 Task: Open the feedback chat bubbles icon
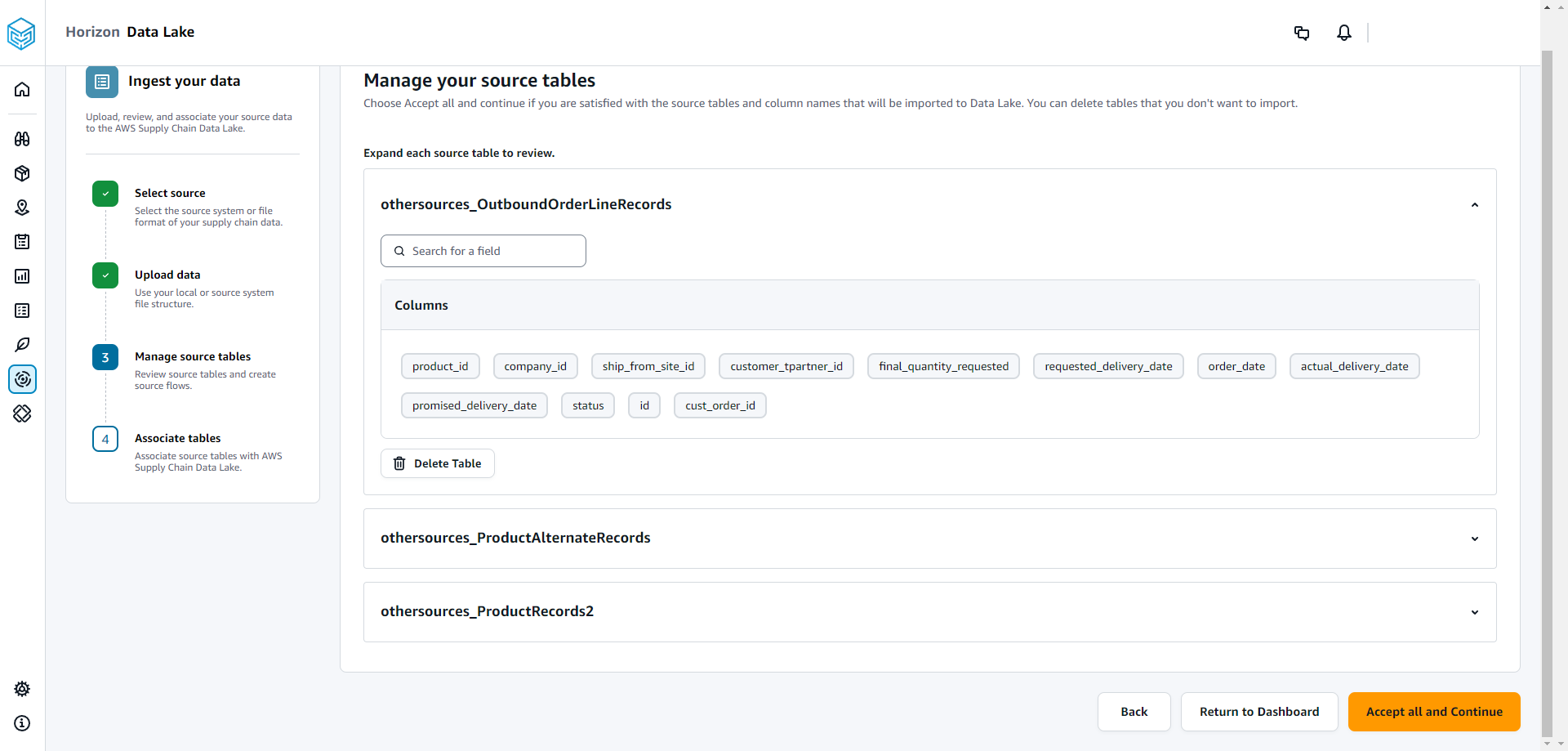(1302, 33)
